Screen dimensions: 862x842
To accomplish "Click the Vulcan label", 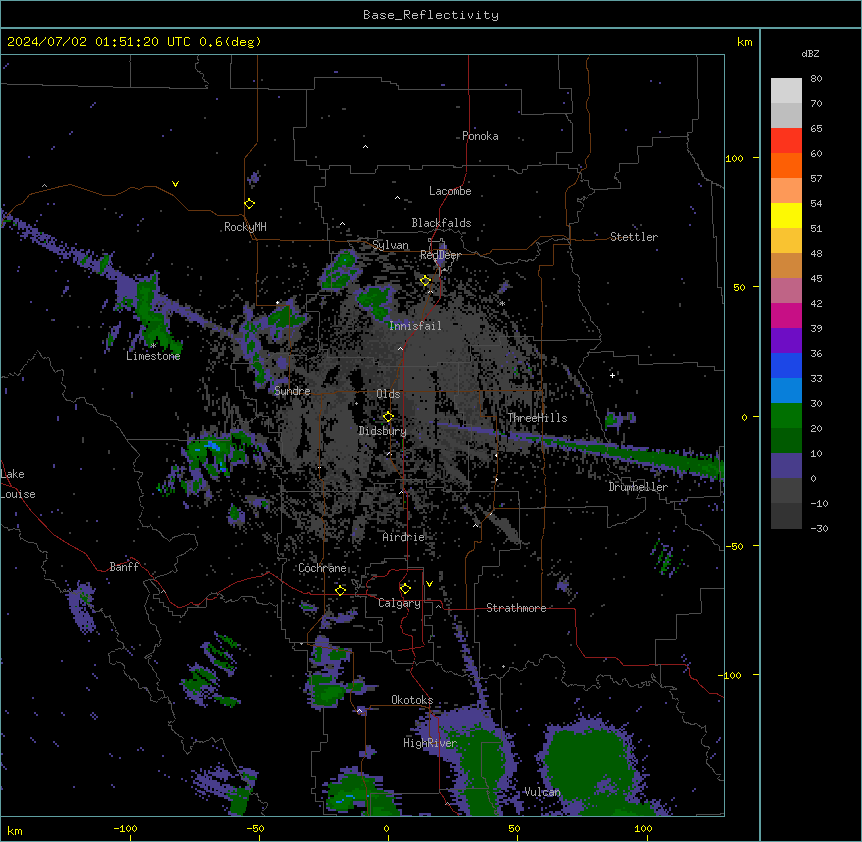I will point(542,792).
